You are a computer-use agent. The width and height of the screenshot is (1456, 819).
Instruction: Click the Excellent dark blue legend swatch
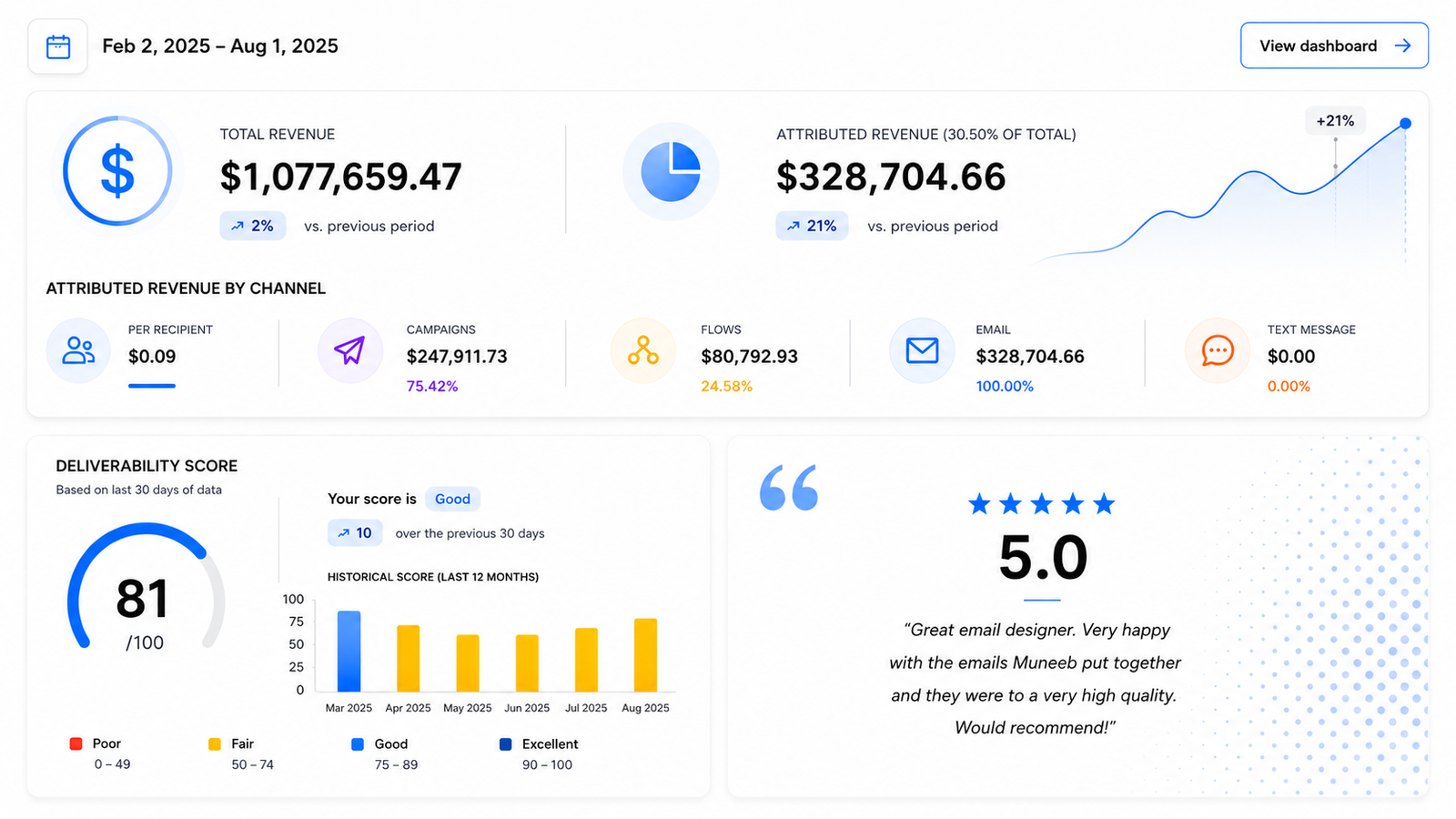(506, 743)
